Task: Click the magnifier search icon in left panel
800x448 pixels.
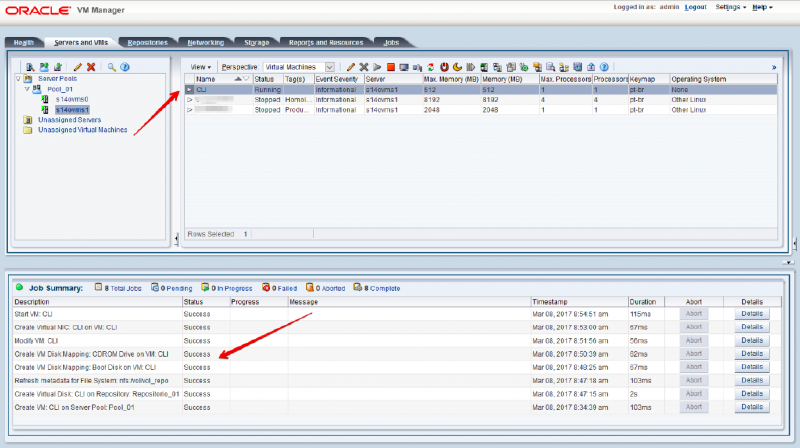Action: tap(111, 66)
